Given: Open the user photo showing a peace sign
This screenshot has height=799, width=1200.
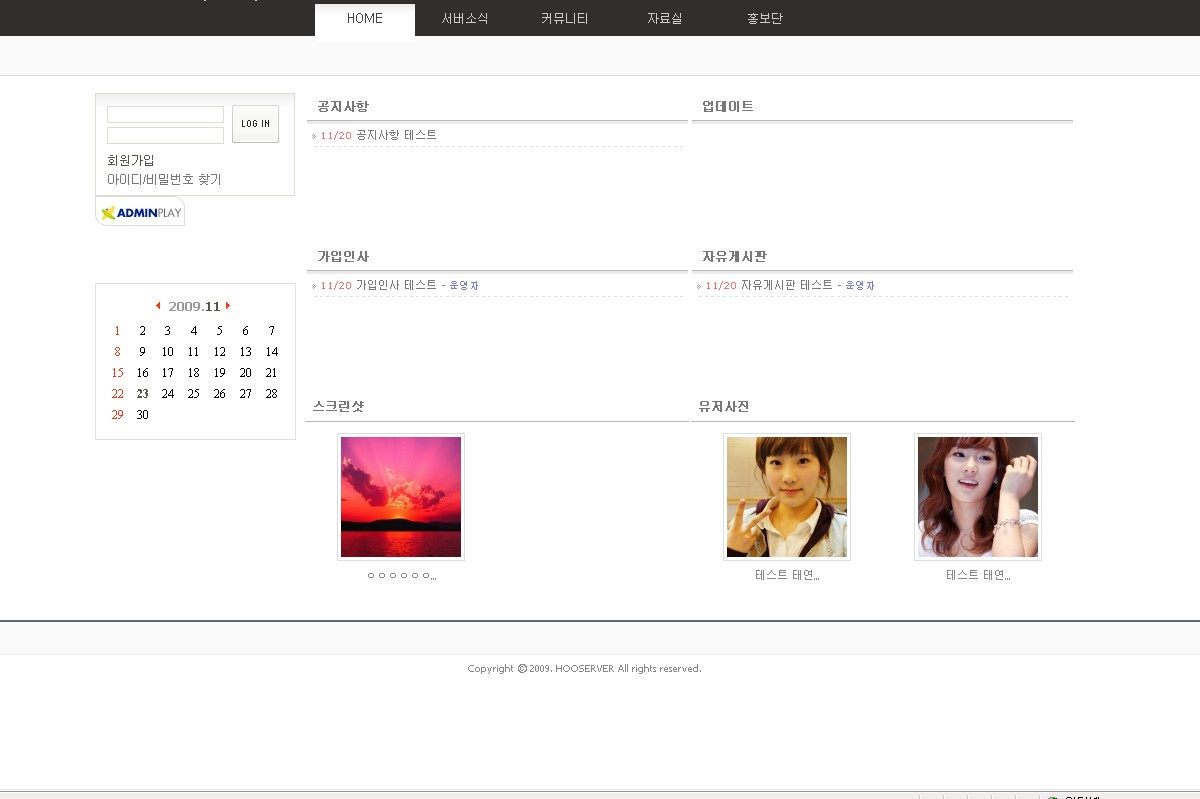Looking at the screenshot, I should click(786, 497).
